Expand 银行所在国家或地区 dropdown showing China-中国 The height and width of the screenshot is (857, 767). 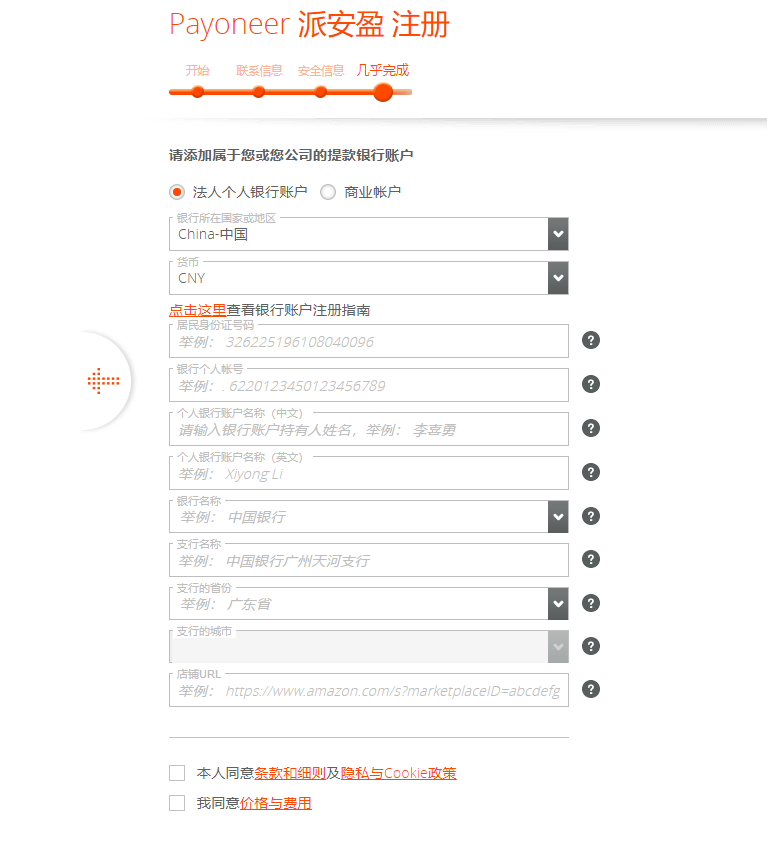tap(558, 234)
